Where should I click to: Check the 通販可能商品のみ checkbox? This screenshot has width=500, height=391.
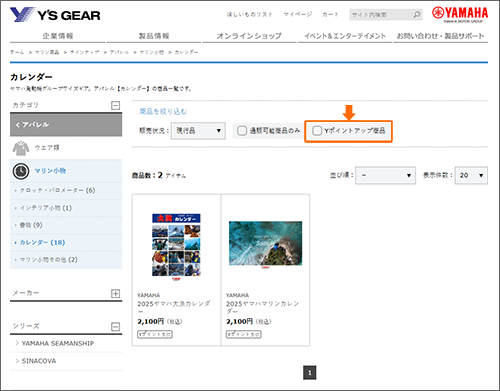(x=242, y=131)
